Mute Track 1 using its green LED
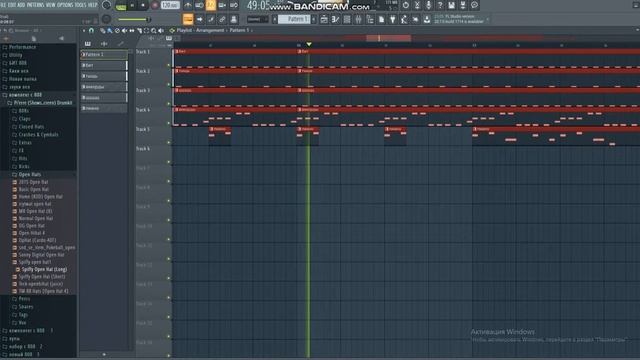 tap(169, 65)
